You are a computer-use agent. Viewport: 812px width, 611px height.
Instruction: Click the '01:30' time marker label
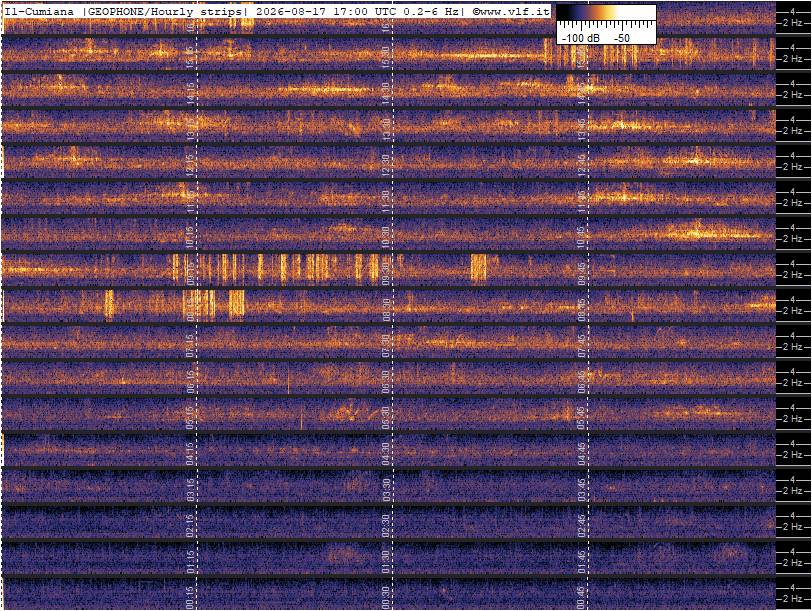386,560
